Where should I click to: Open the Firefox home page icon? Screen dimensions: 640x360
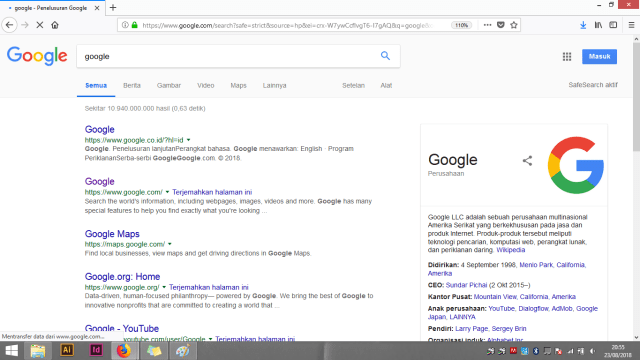tap(55, 25)
